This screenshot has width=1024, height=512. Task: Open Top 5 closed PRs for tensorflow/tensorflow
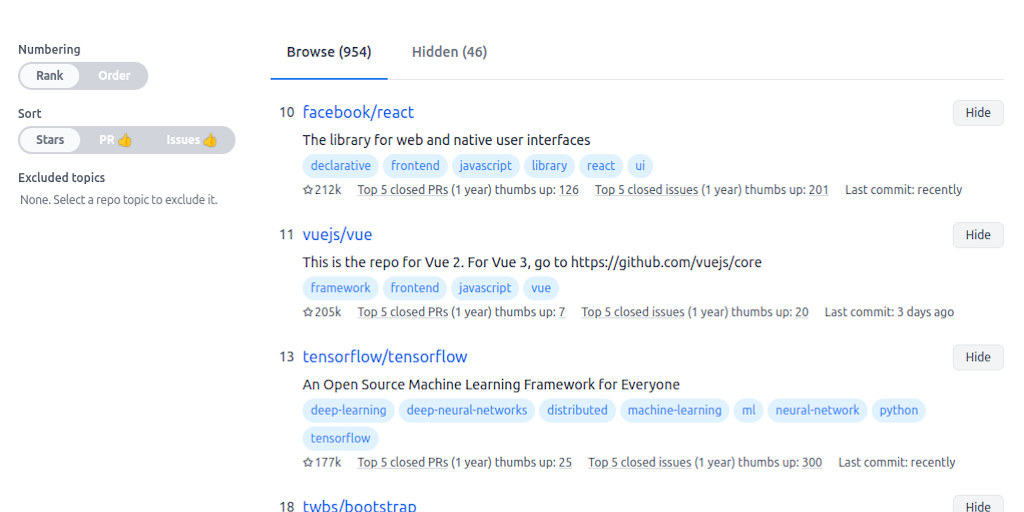click(403, 462)
